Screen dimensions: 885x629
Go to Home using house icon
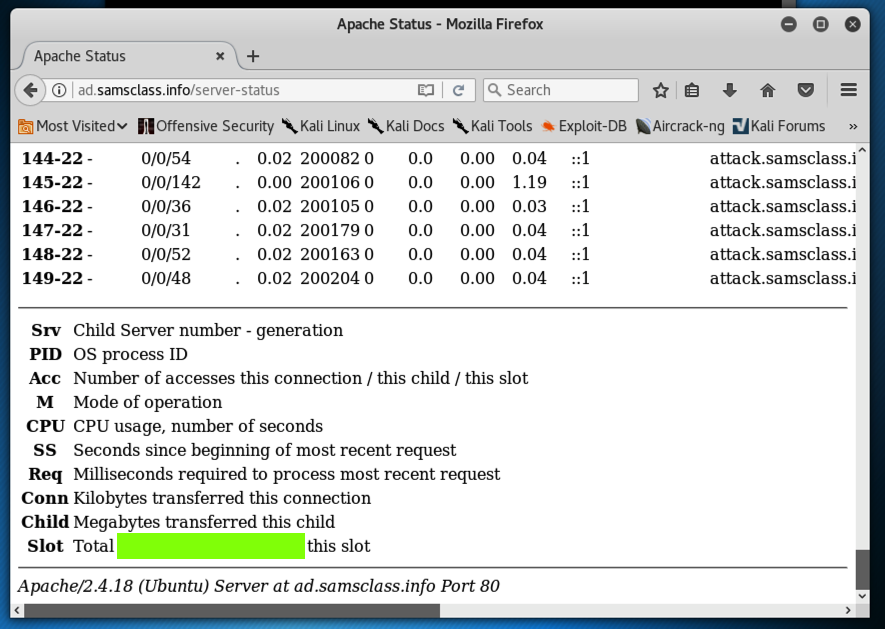click(x=767, y=90)
